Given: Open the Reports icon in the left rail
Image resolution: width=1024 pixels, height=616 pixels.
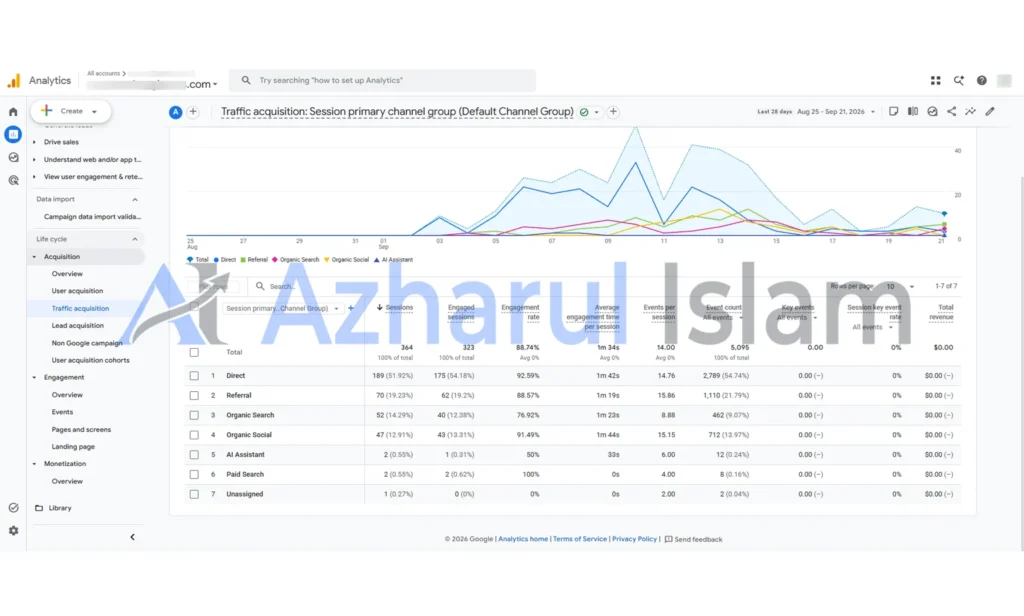Looking at the screenshot, I should click(x=13, y=135).
